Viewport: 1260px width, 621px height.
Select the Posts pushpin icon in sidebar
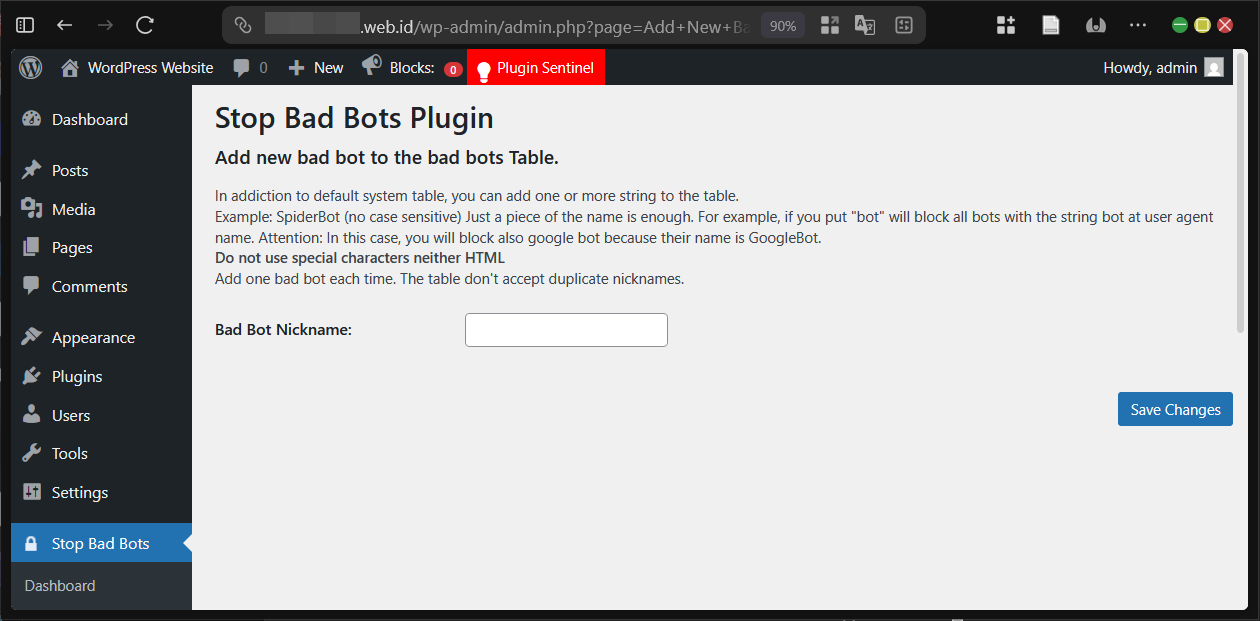[29, 169]
